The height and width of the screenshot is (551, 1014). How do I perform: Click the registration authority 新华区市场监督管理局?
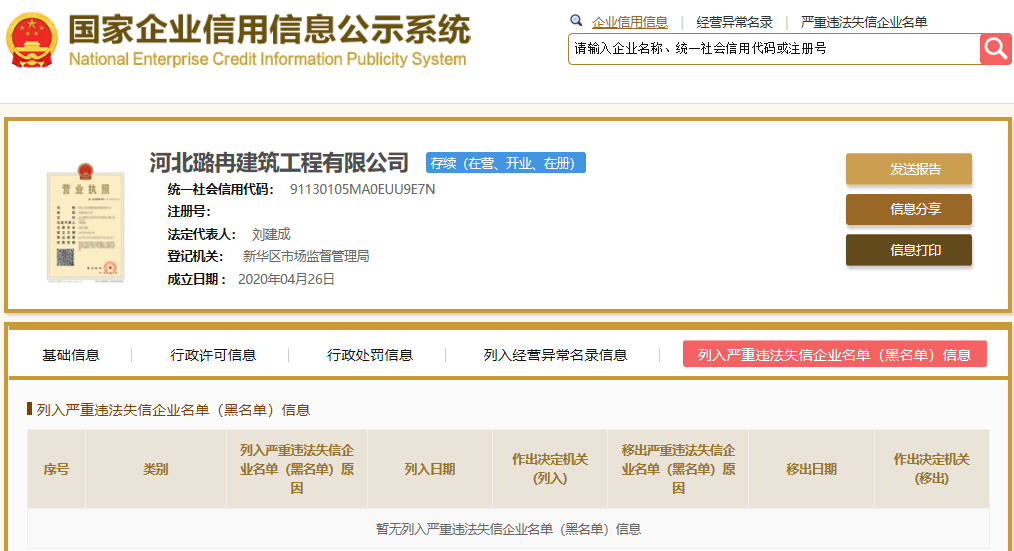306,256
